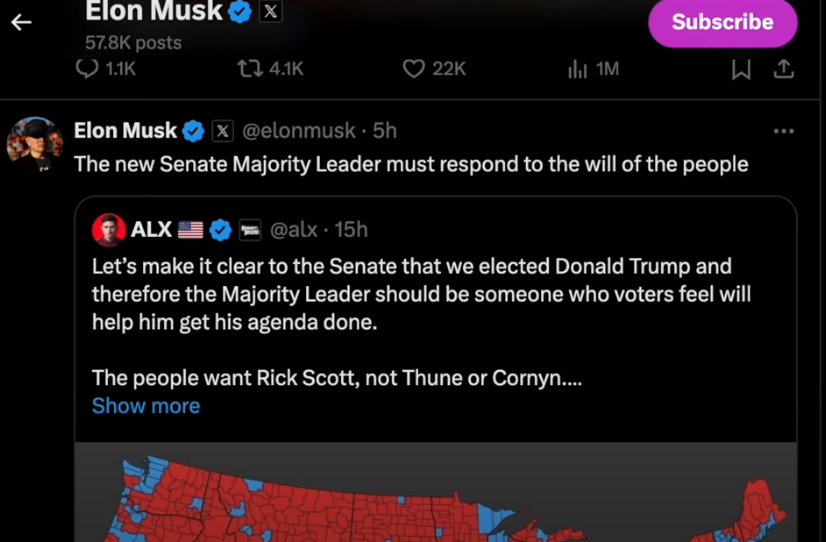Expand quoted post with Show more

pos(146,406)
